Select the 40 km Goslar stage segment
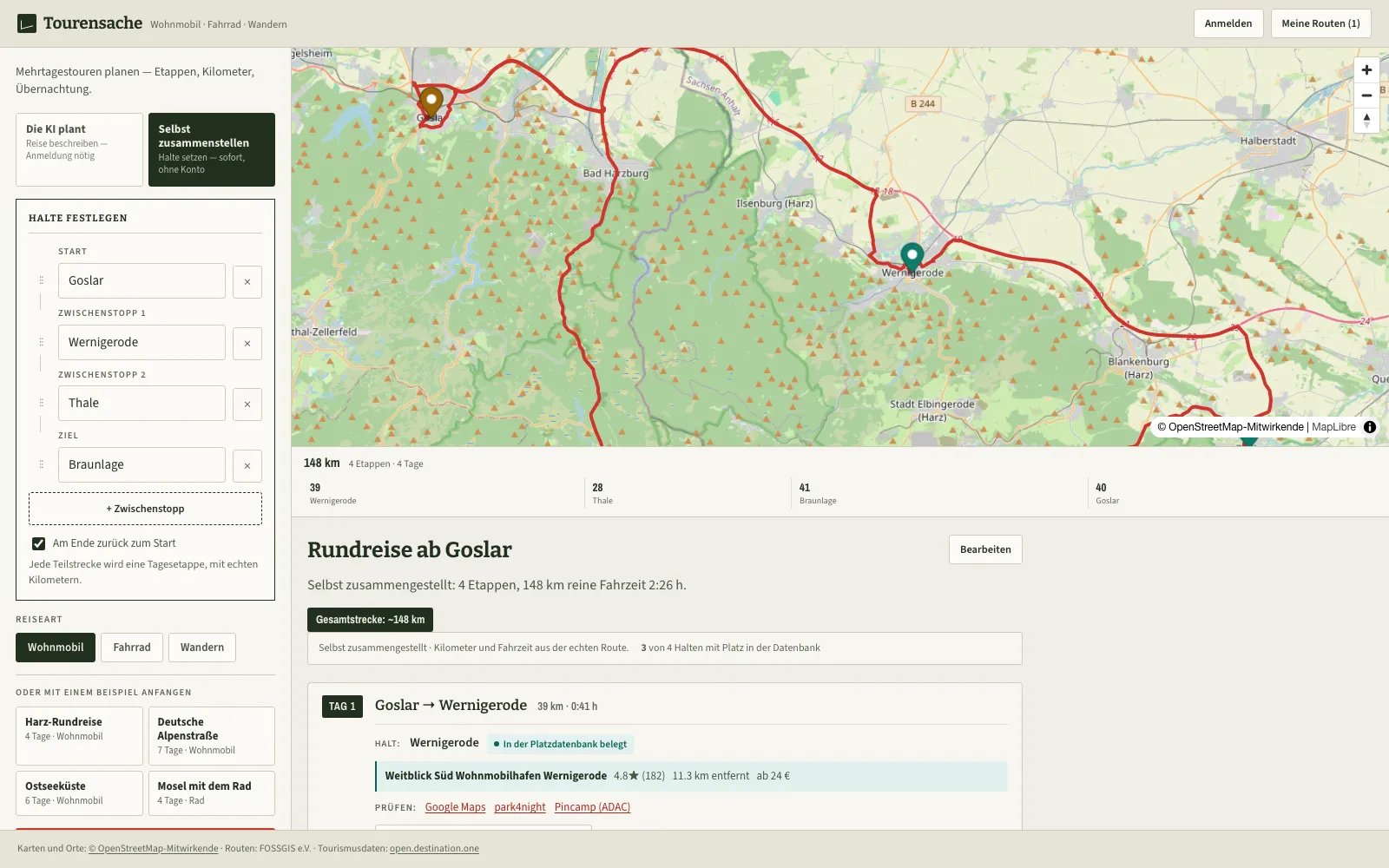Screen dimensions: 1389x868 click(x=1233, y=493)
